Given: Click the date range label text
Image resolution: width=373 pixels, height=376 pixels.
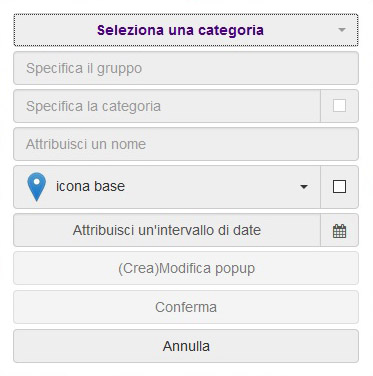Looking at the screenshot, I should (167, 230).
